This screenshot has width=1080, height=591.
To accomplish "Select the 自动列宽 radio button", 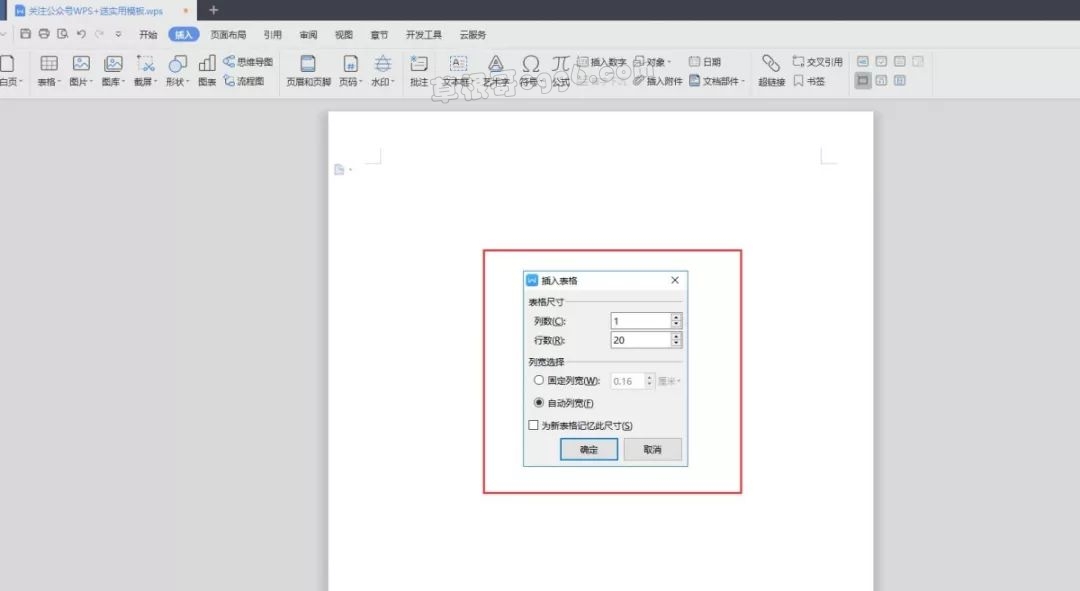I will (x=539, y=403).
